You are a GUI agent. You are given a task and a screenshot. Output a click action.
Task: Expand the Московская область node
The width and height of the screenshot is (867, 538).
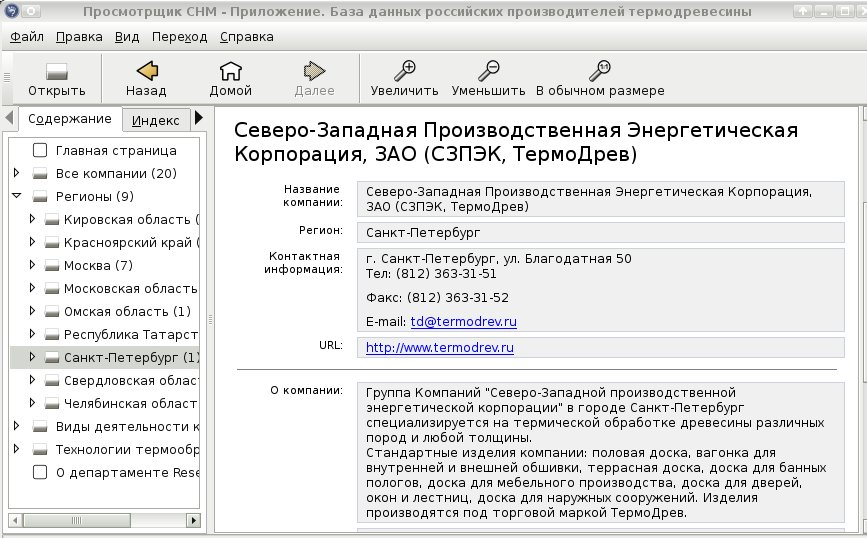pyautogui.click(x=32, y=288)
